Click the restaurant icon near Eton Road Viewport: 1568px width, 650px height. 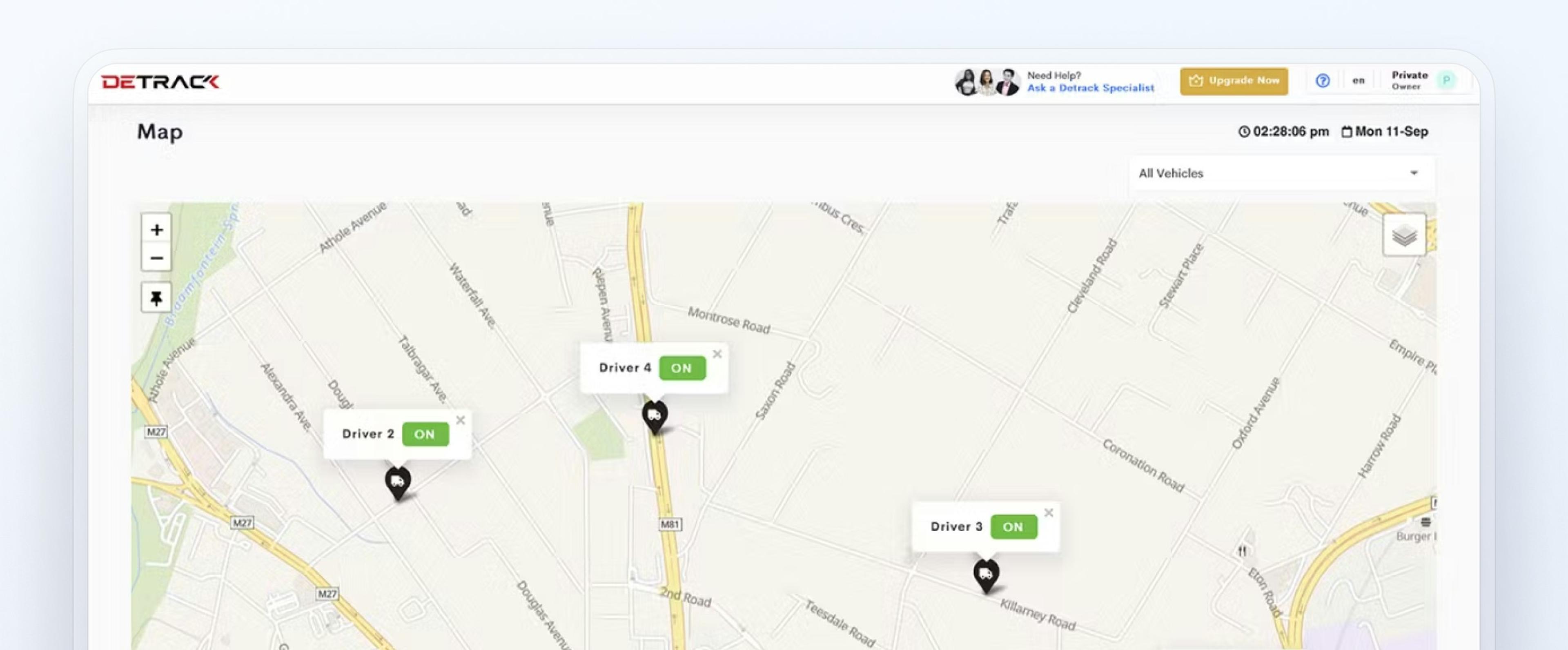(1242, 551)
